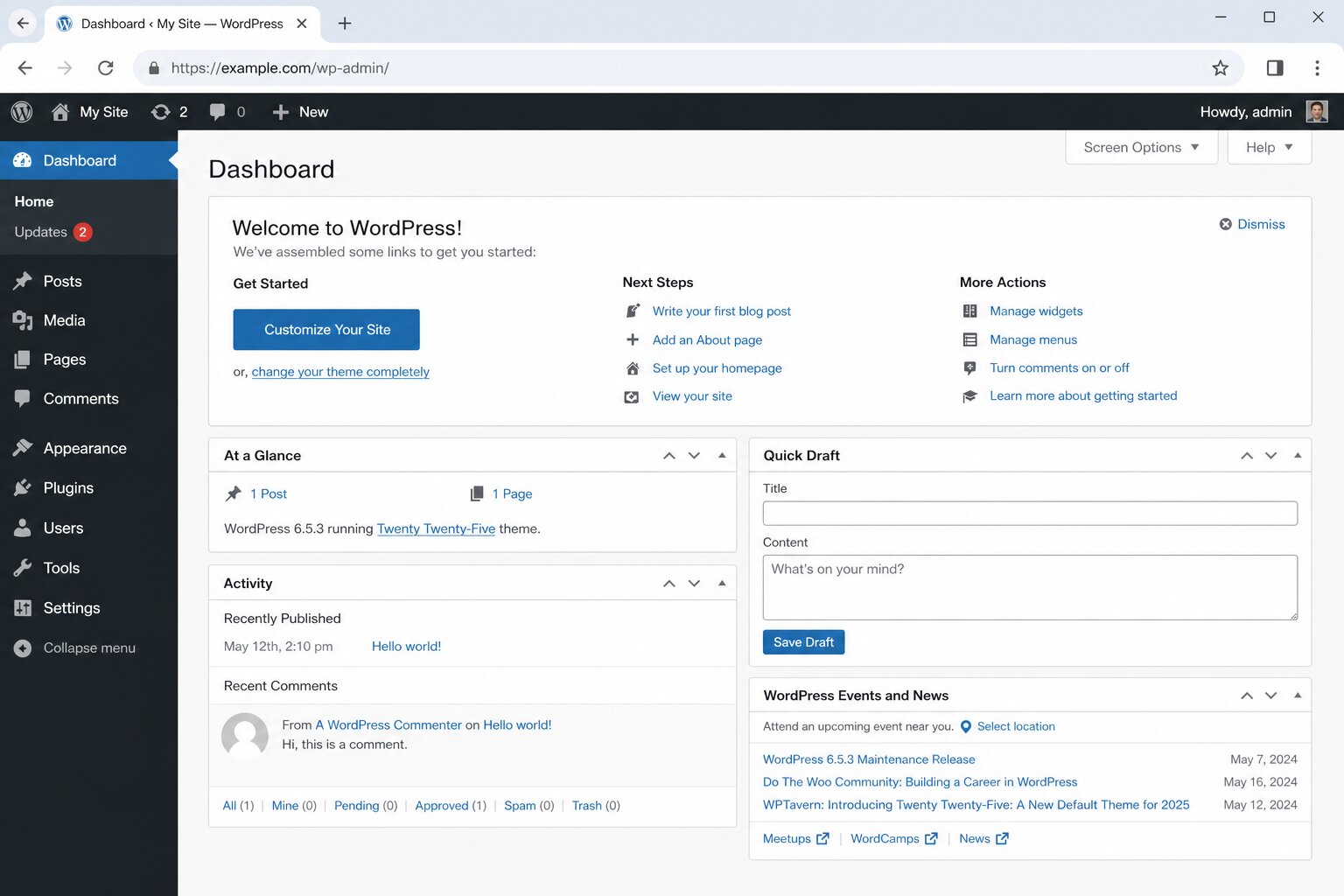Click the Settings sliders icon
Image resolution: width=1344 pixels, height=896 pixels.
23,608
